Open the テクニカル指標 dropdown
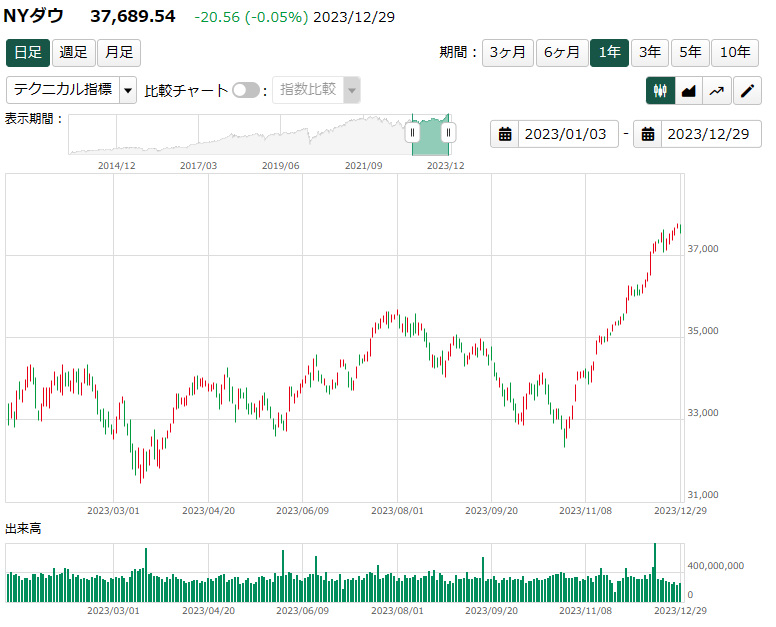Image resolution: width=776 pixels, height=627 pixels. click(62, 90)
